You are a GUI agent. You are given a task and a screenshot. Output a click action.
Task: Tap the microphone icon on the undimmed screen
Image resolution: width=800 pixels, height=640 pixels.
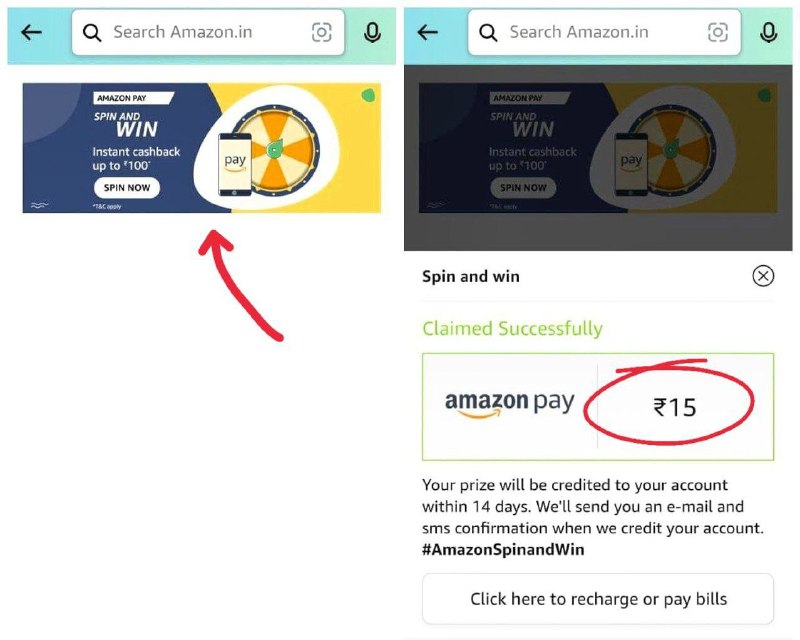[372, 33]
